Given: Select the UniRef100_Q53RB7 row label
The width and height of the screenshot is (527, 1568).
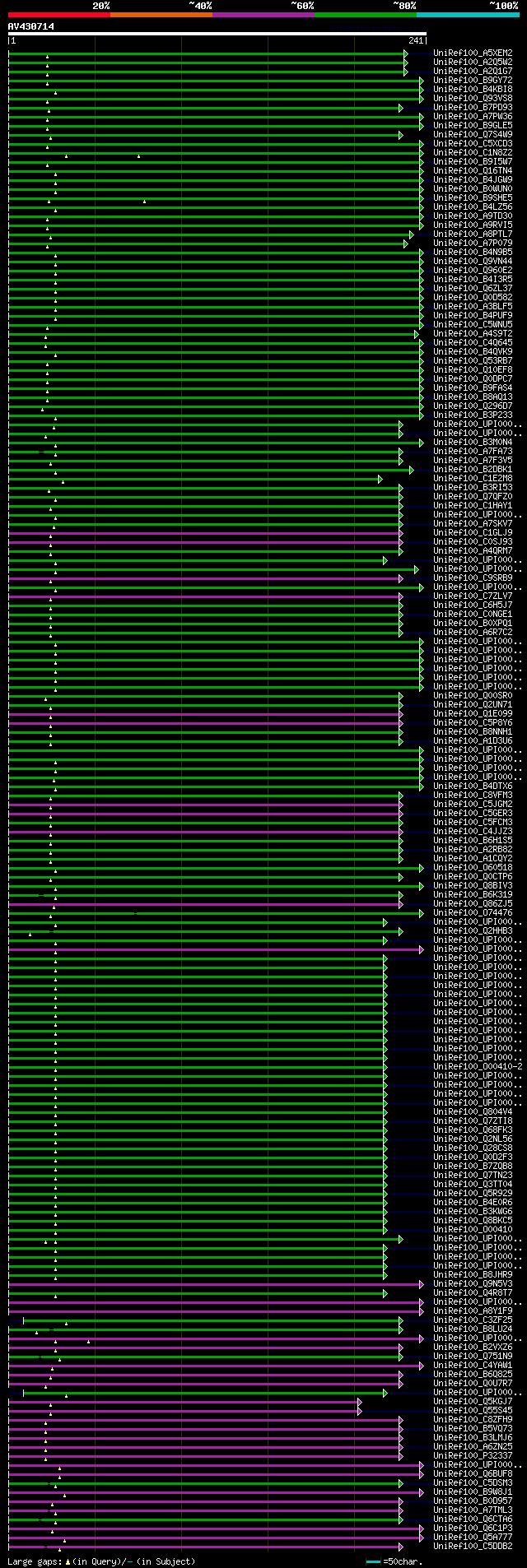Looking at the screenshot, I should (x=473, y=360).
